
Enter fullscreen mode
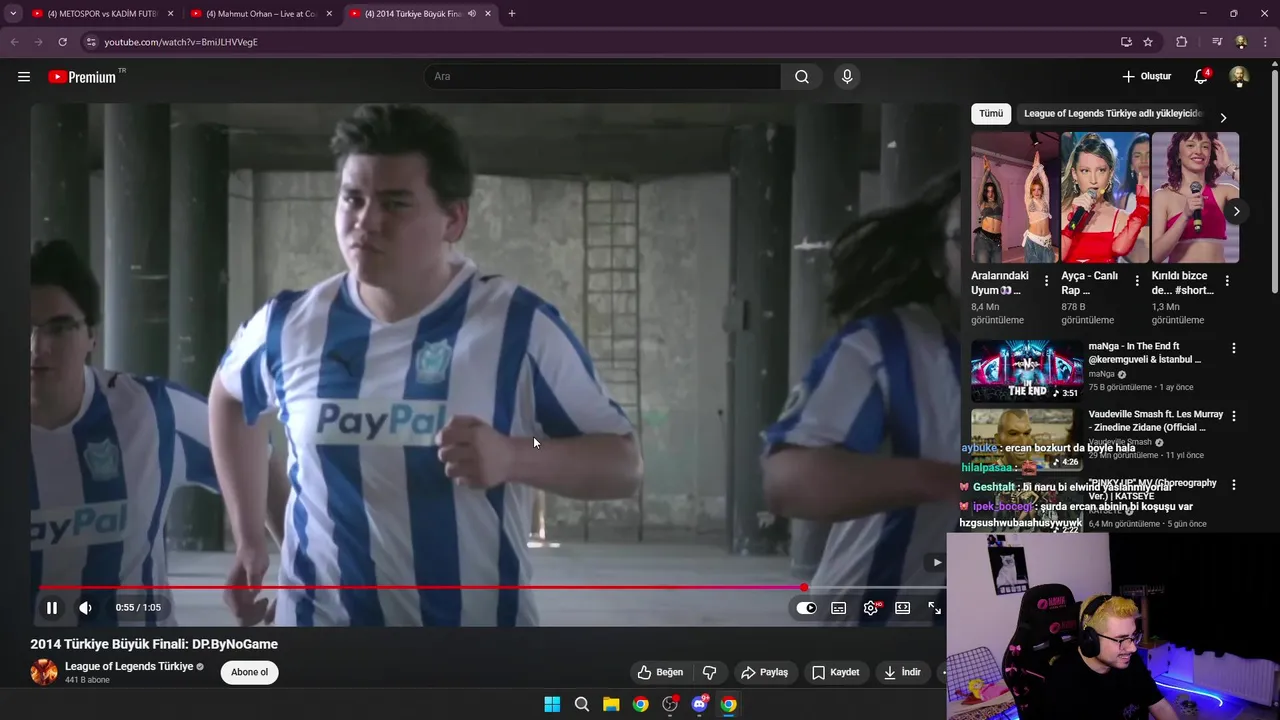point(934,608)
